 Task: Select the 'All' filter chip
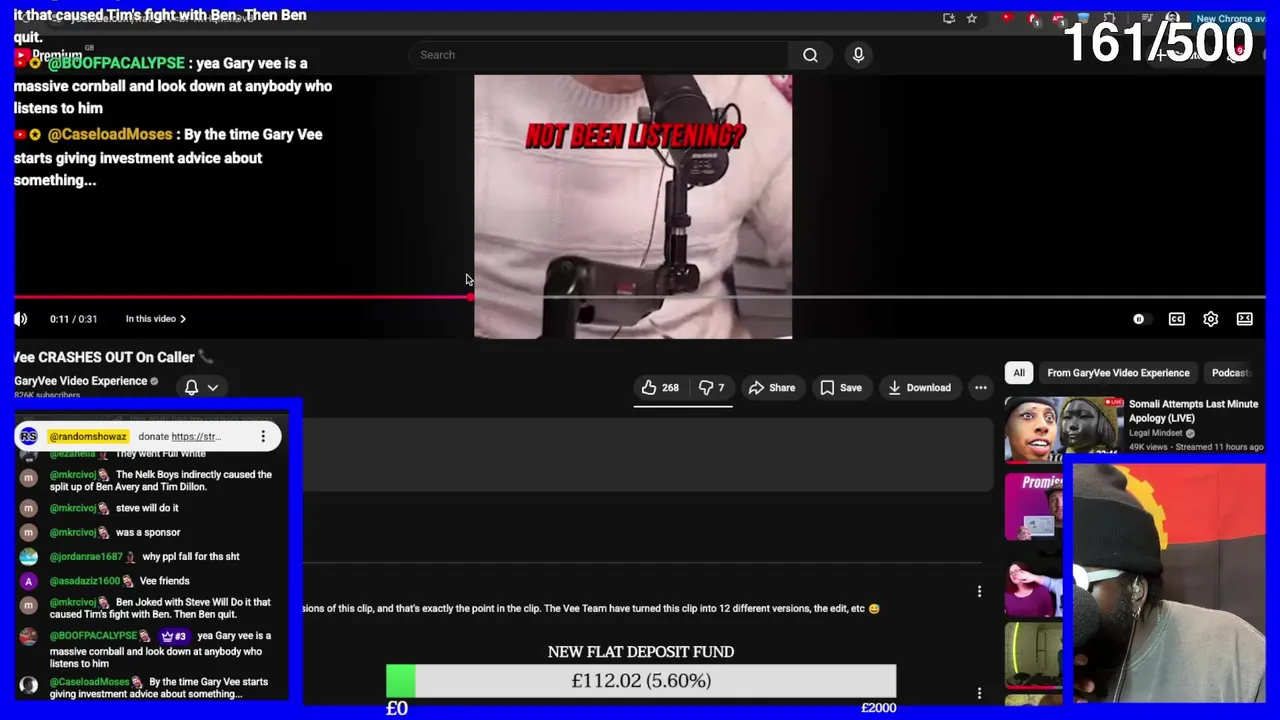tap(1018, 373)
